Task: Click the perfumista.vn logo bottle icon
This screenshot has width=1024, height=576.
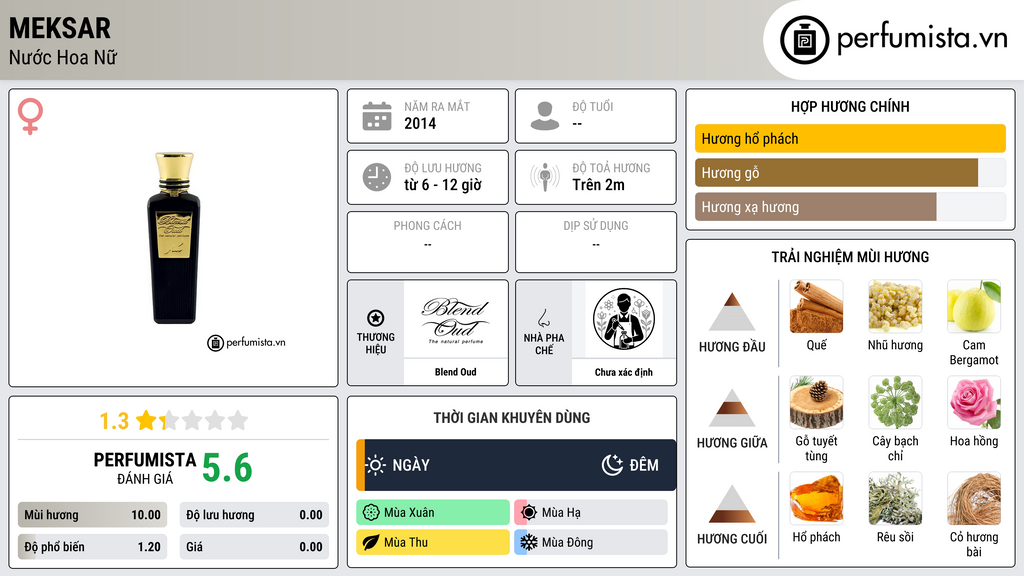Action: coord(804,40)
